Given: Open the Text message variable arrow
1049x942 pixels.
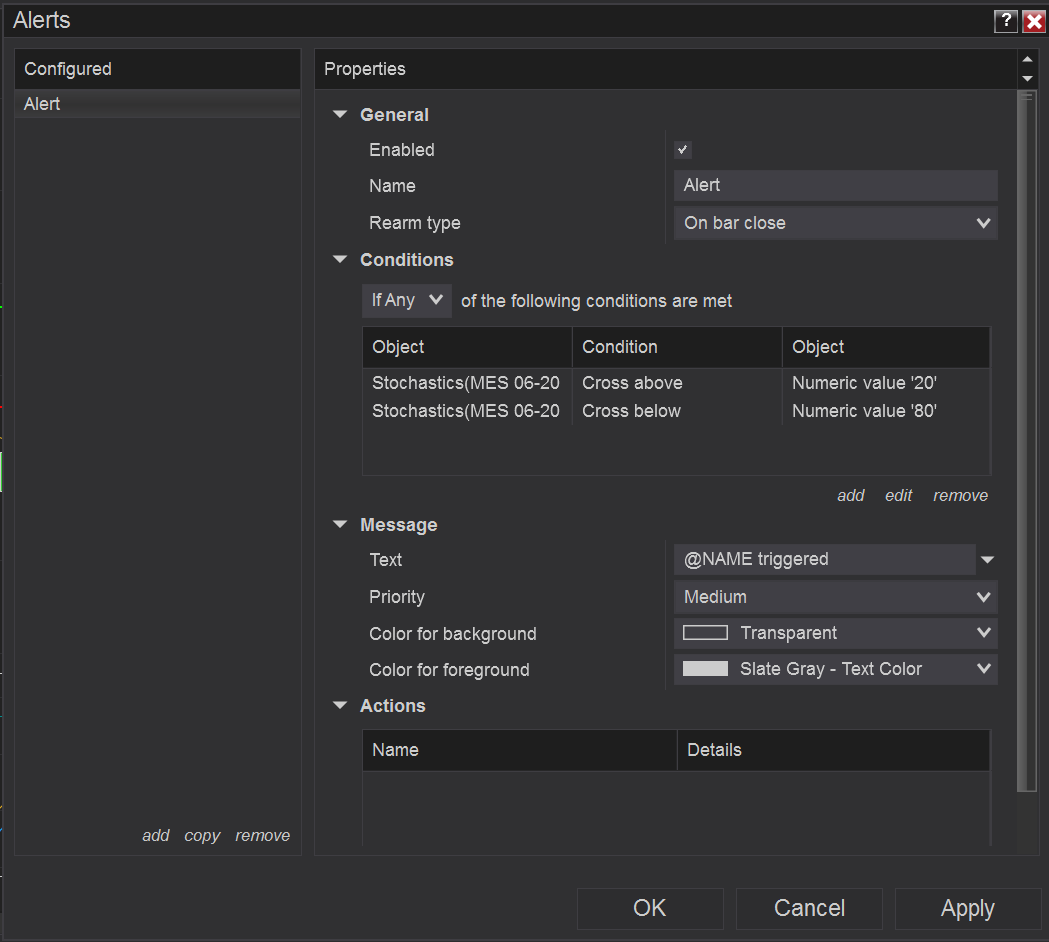Looking at the screenshot, I should [987, 560].
